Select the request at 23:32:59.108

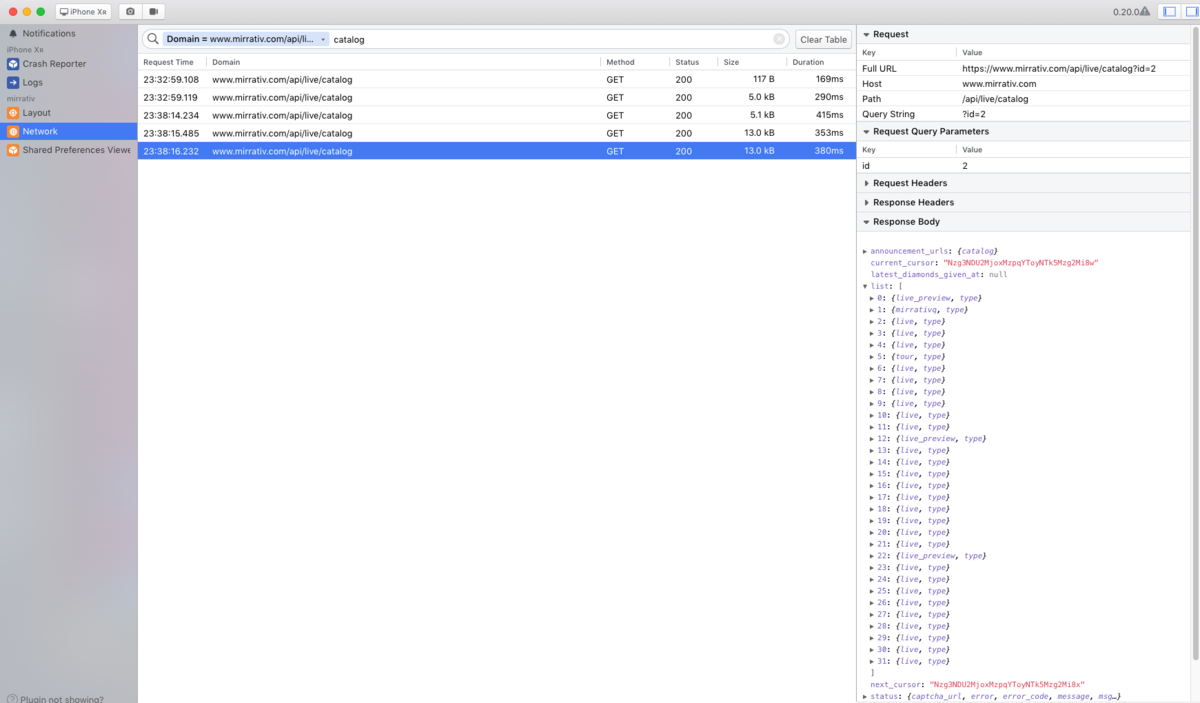coord(496,79)
